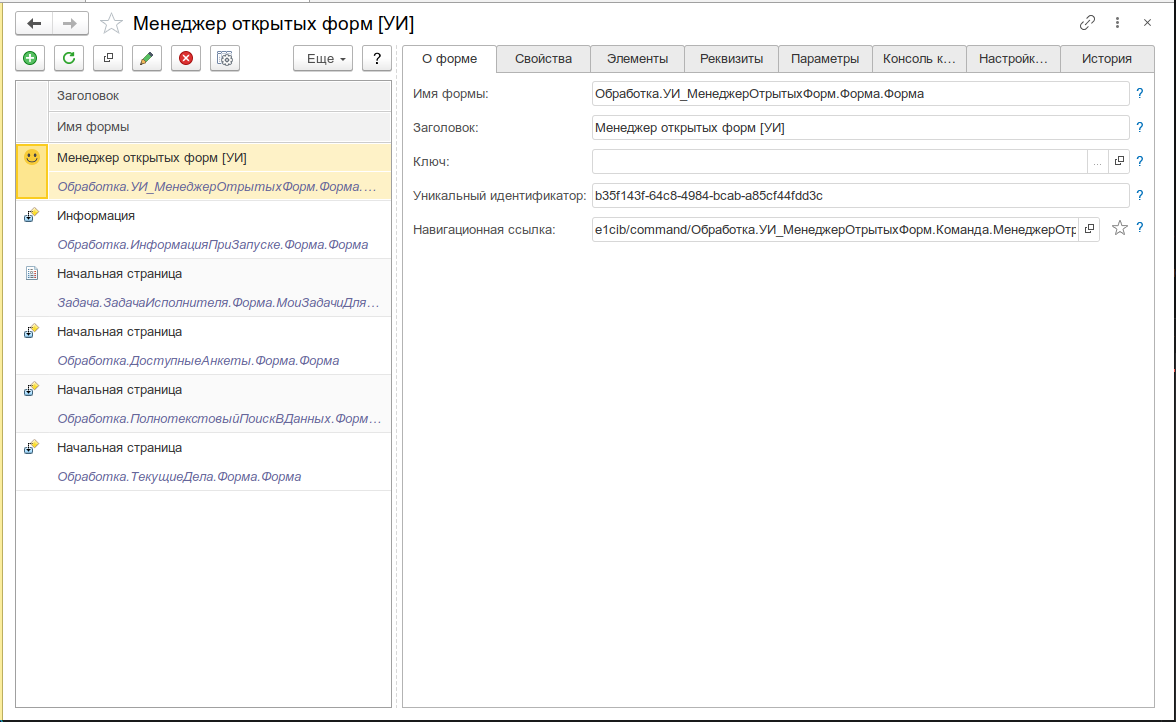Click the green plus add icon

(x=30, y=58)
